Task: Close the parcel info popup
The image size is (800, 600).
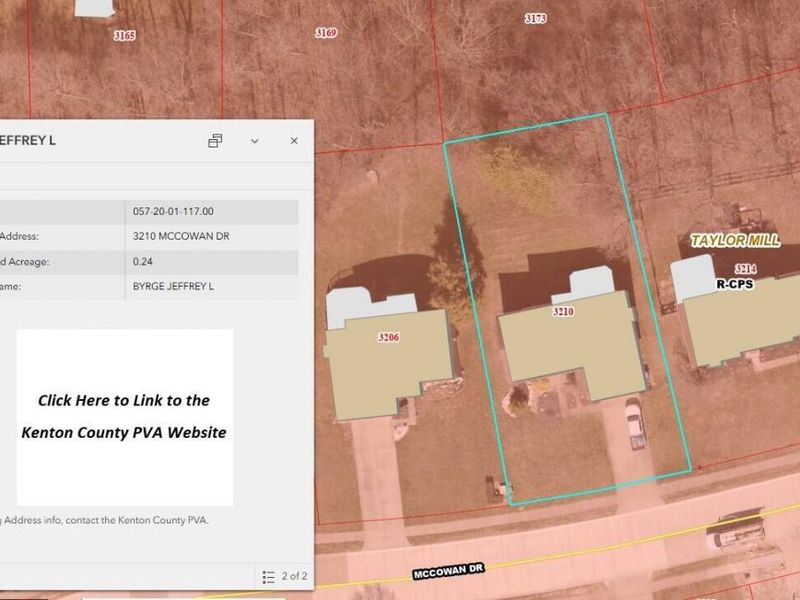Action: [x=294, y=141]
